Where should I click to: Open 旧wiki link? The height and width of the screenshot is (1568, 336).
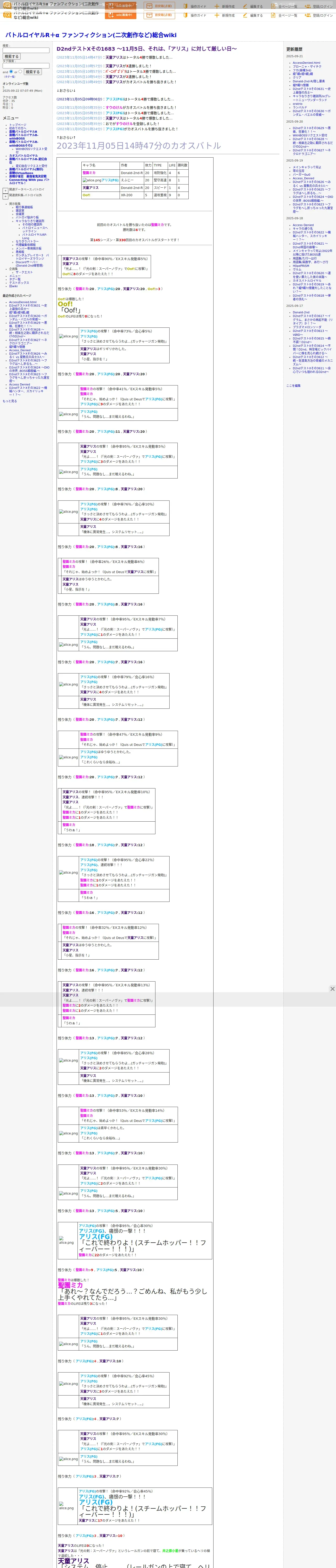click(13, 286)
